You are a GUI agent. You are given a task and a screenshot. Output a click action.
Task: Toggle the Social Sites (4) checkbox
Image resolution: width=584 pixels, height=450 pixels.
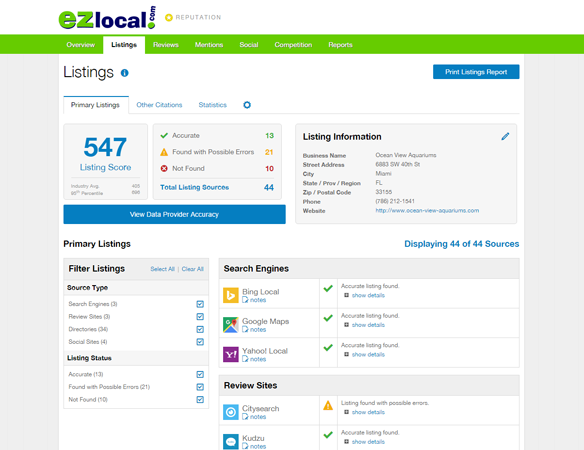tap(200, 342)
